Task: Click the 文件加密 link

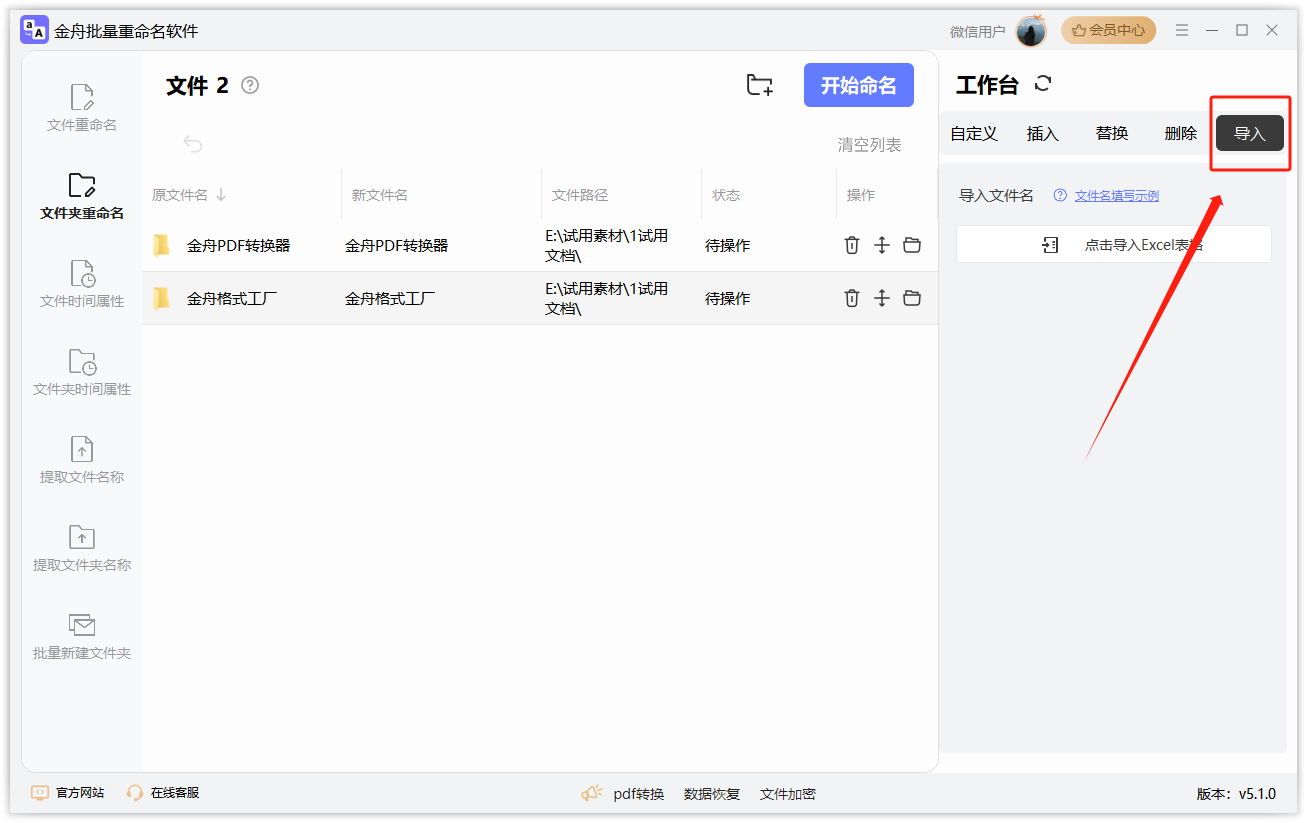Action: [x=788, y=794]
